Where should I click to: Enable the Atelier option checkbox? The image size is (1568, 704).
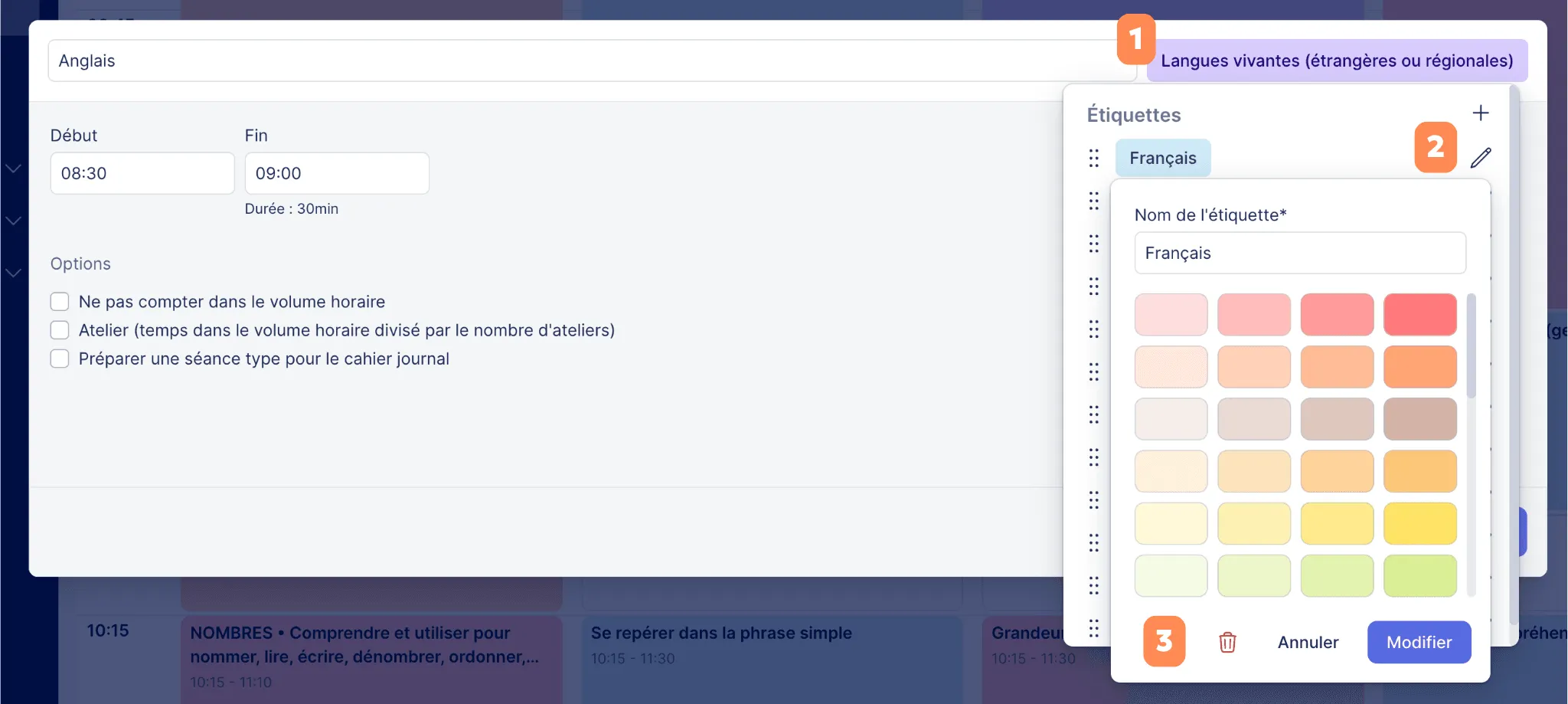pos(60,330)
